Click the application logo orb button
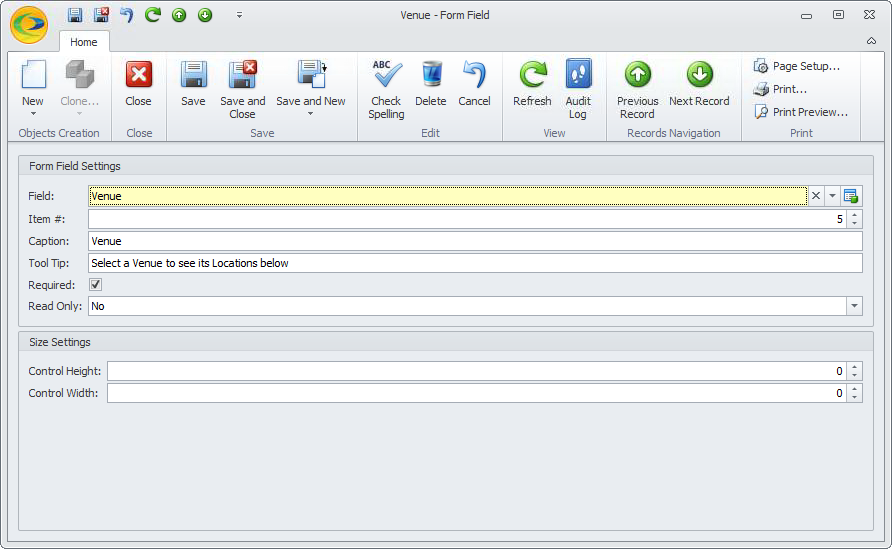This screenshot has width=892, height=549. pyautogui.click(x=28, y=24)
